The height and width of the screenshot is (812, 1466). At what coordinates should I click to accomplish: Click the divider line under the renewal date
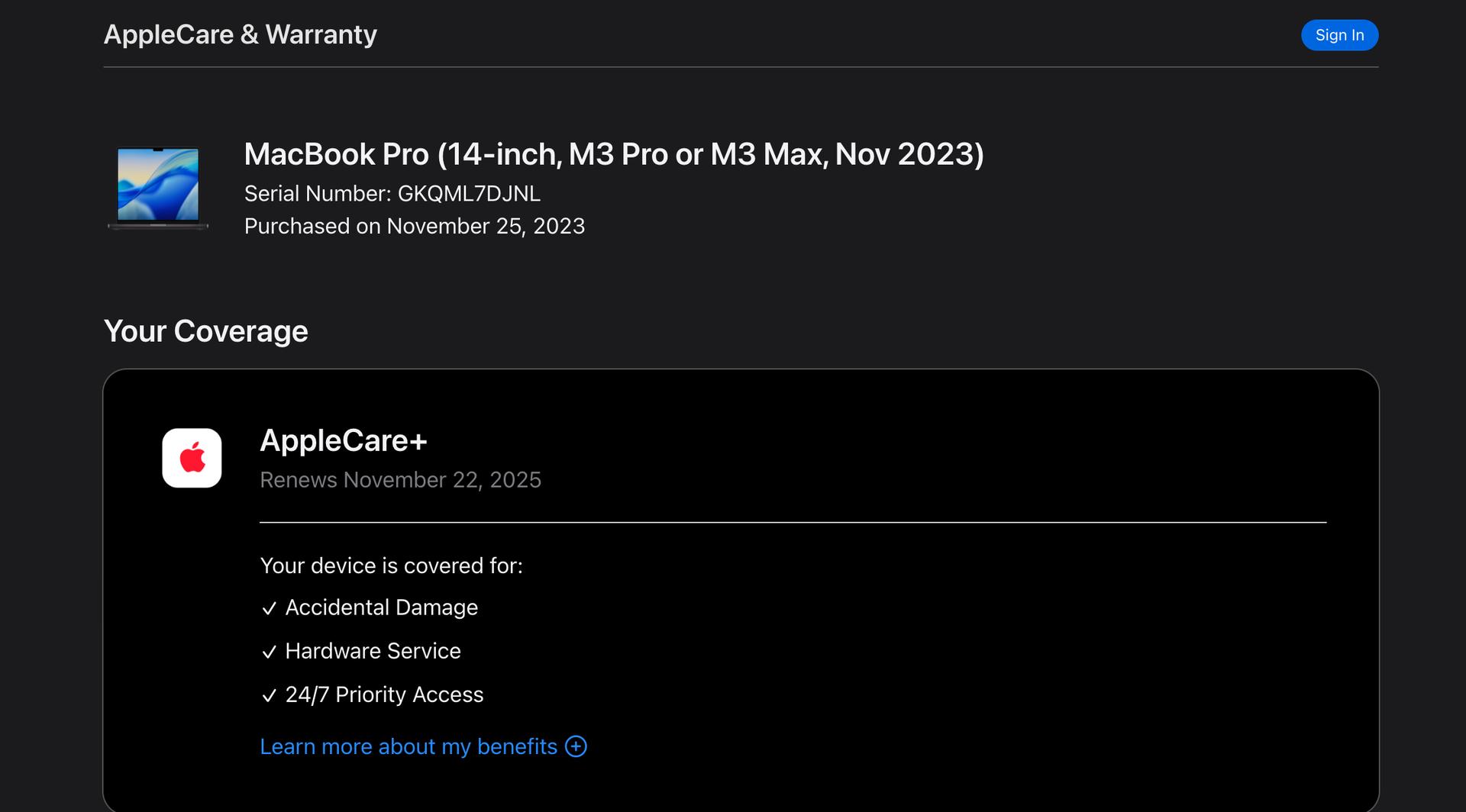793,523
